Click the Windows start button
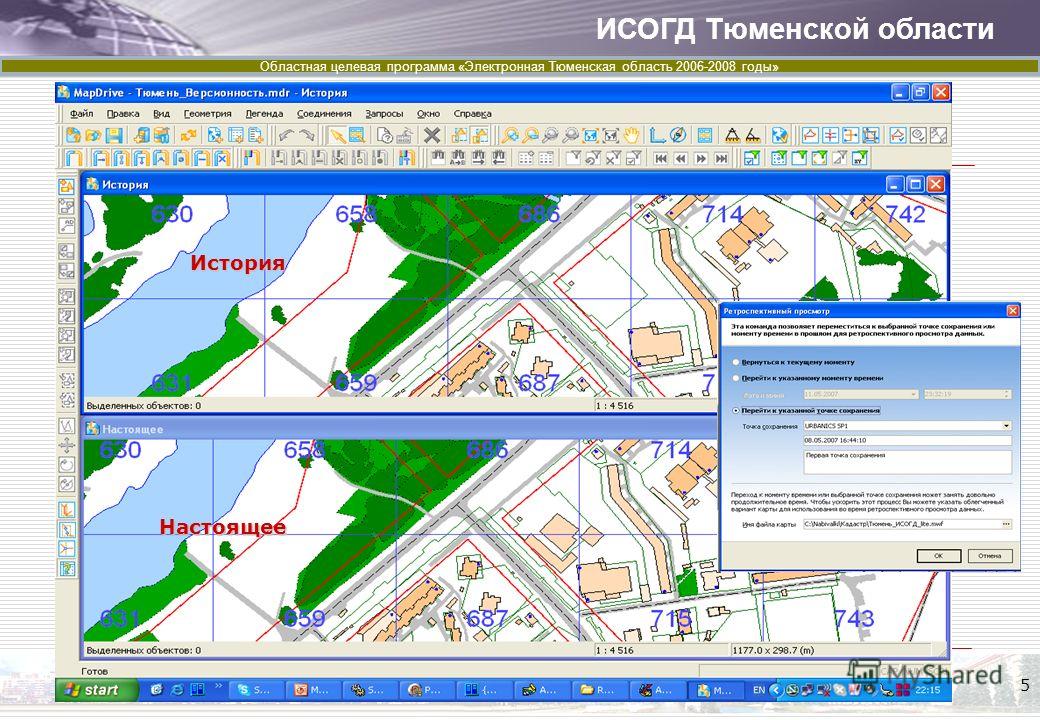Image resolution: width=1040 pixels, height=720 pixels. coord(97,690)
